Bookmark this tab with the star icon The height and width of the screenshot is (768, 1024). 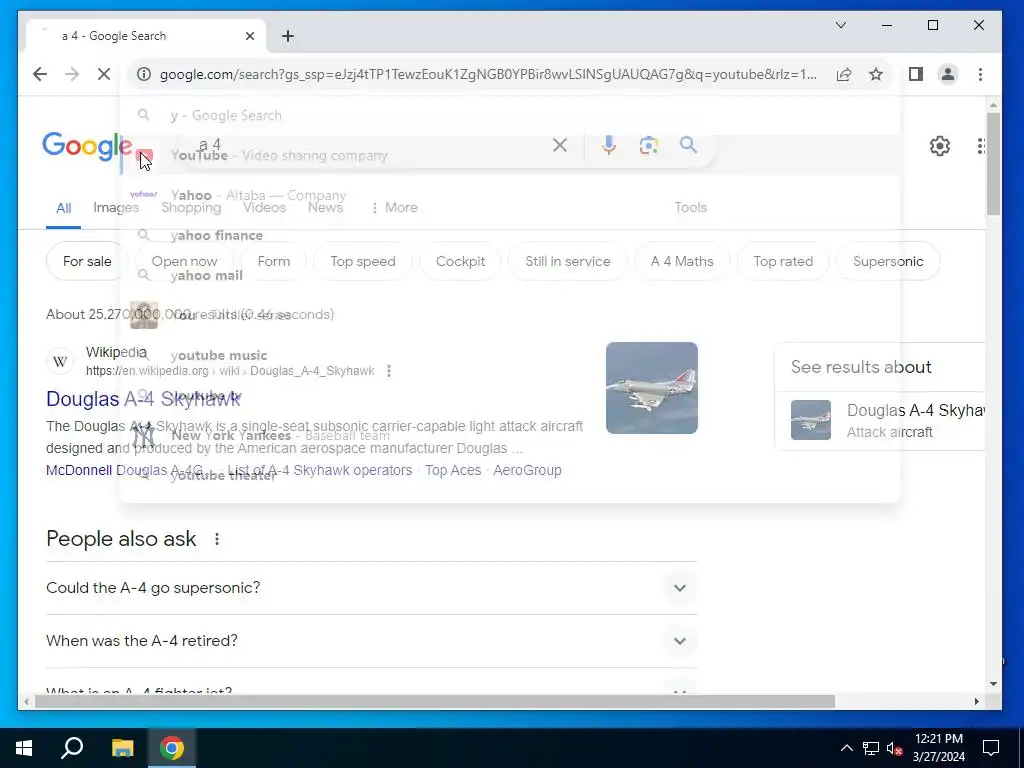[876, 74]
